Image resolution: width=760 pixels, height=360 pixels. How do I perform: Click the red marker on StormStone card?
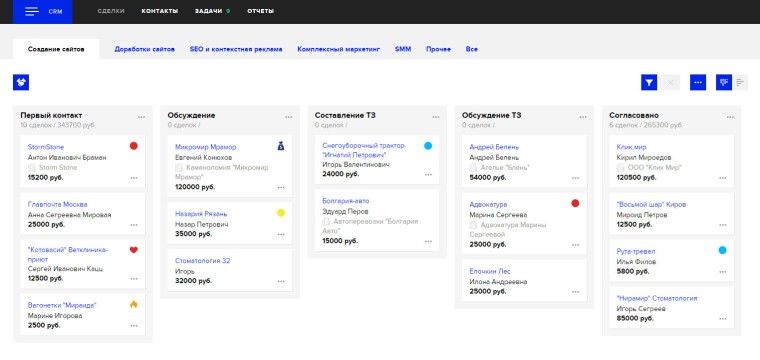(134, 146)
